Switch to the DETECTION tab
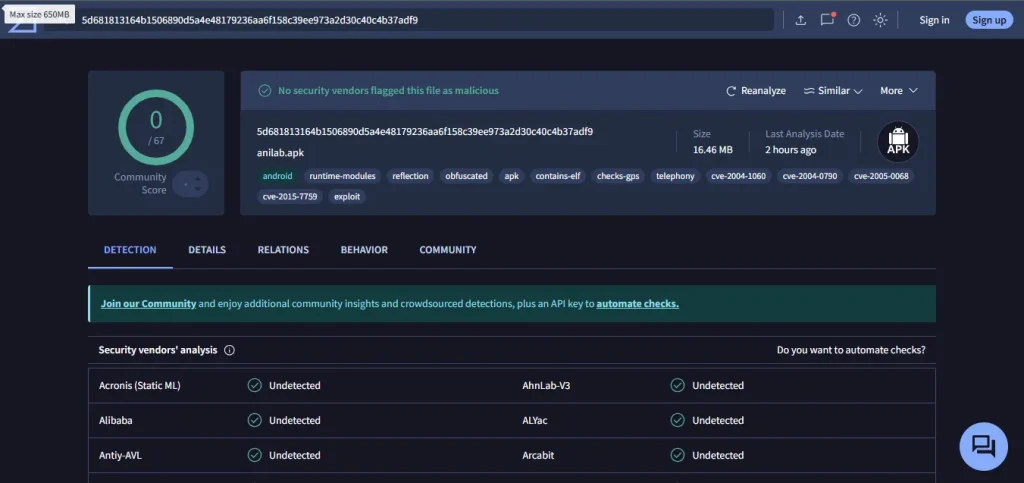 [x=130, y=250]
